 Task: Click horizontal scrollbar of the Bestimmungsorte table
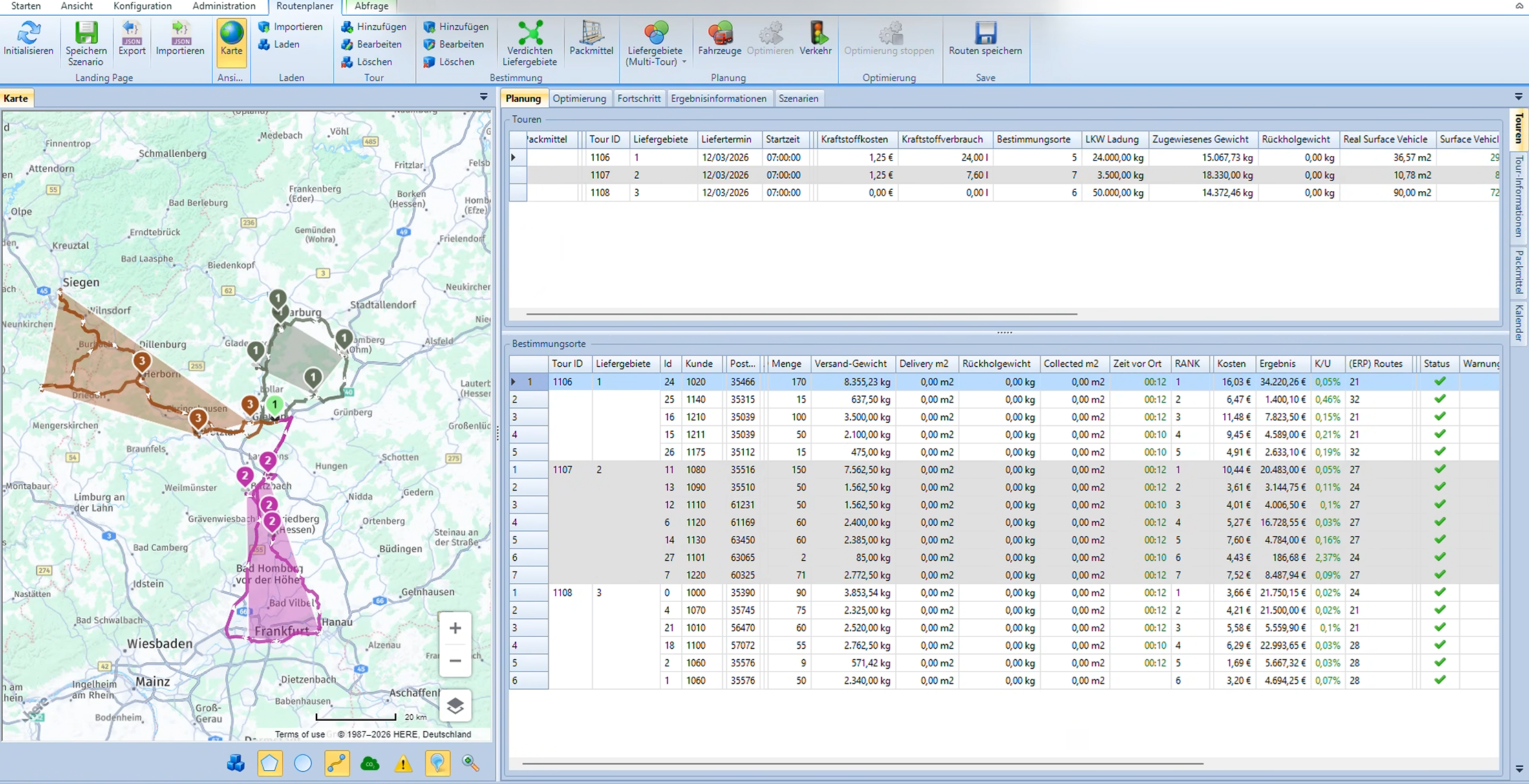tap(862, 763)
